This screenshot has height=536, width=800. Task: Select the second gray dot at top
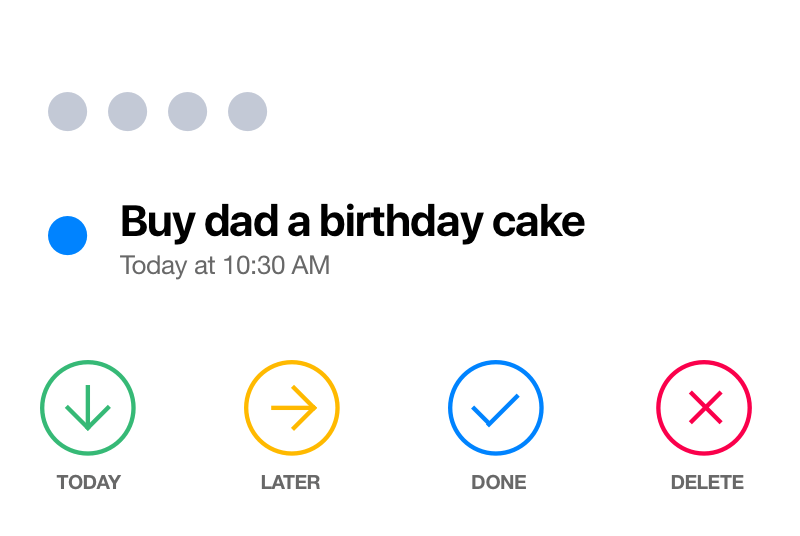[x=127, y=111]
